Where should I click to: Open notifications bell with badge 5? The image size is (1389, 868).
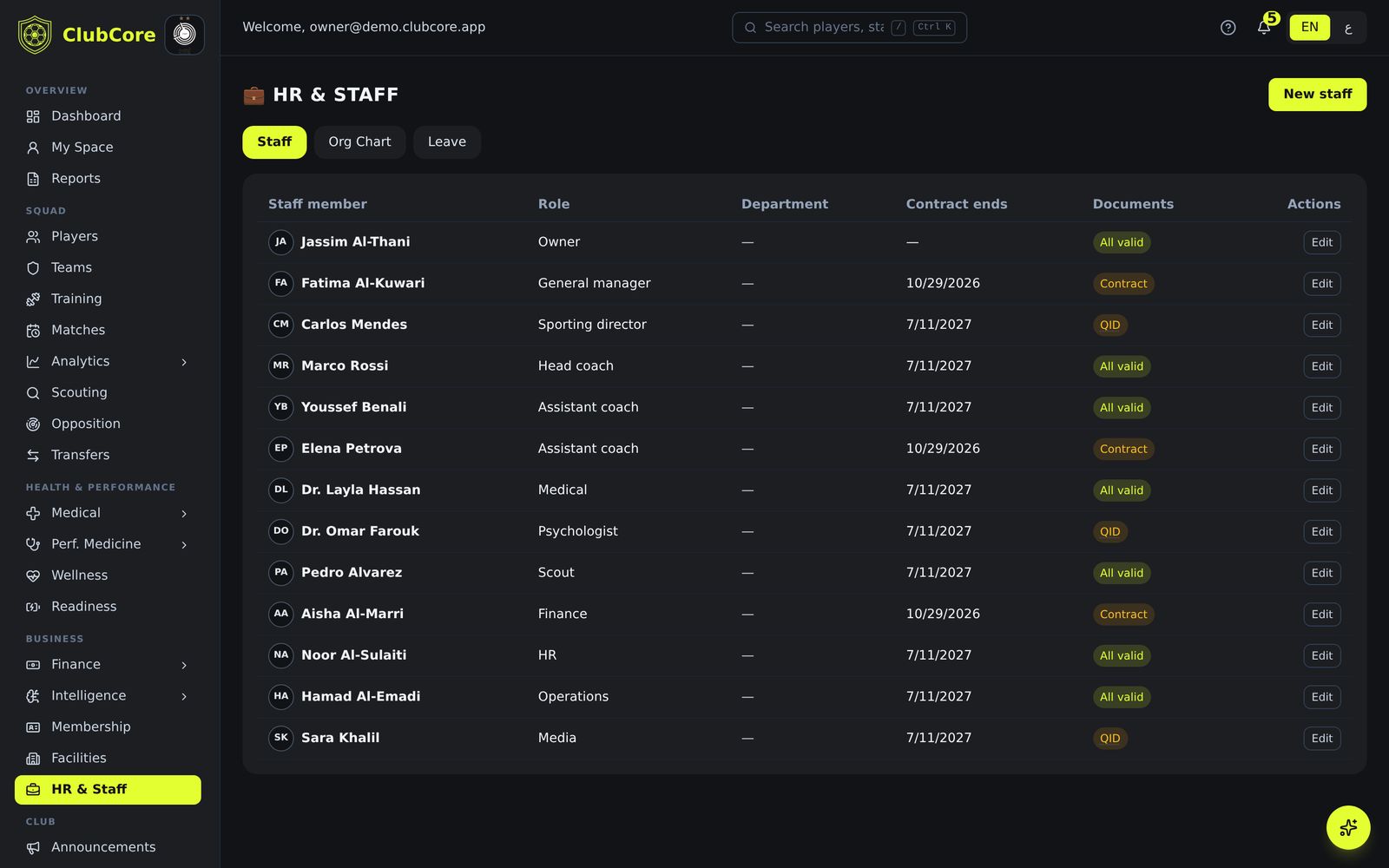(1264, 27)
